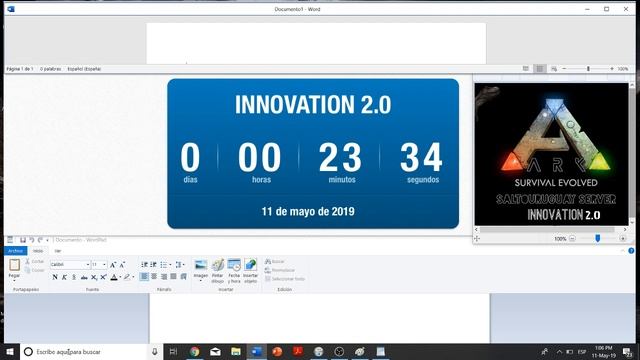Viewport: 640px width, 360px height.
Task: Click the Word web layout view icon
Action: click(553, 69)
